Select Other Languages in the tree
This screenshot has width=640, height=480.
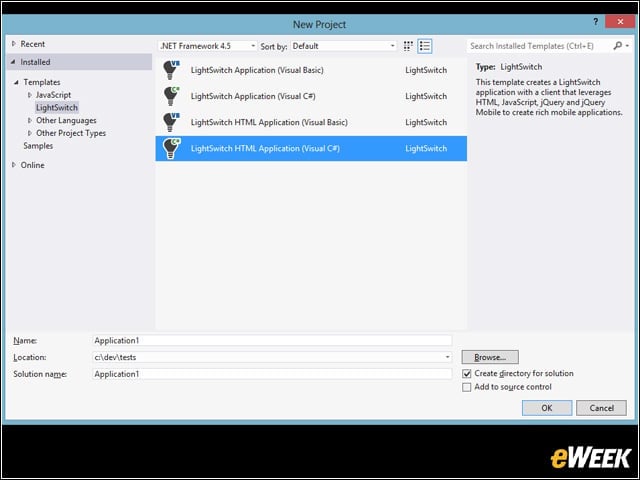tap(66, 120)
